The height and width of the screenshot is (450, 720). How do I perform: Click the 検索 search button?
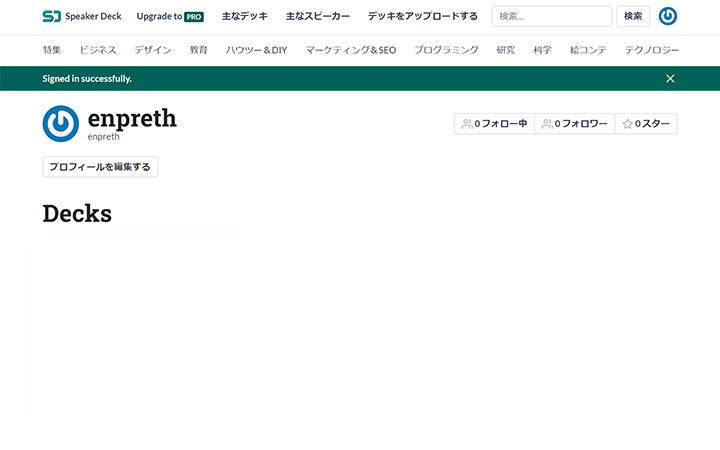tap(633, 16)
